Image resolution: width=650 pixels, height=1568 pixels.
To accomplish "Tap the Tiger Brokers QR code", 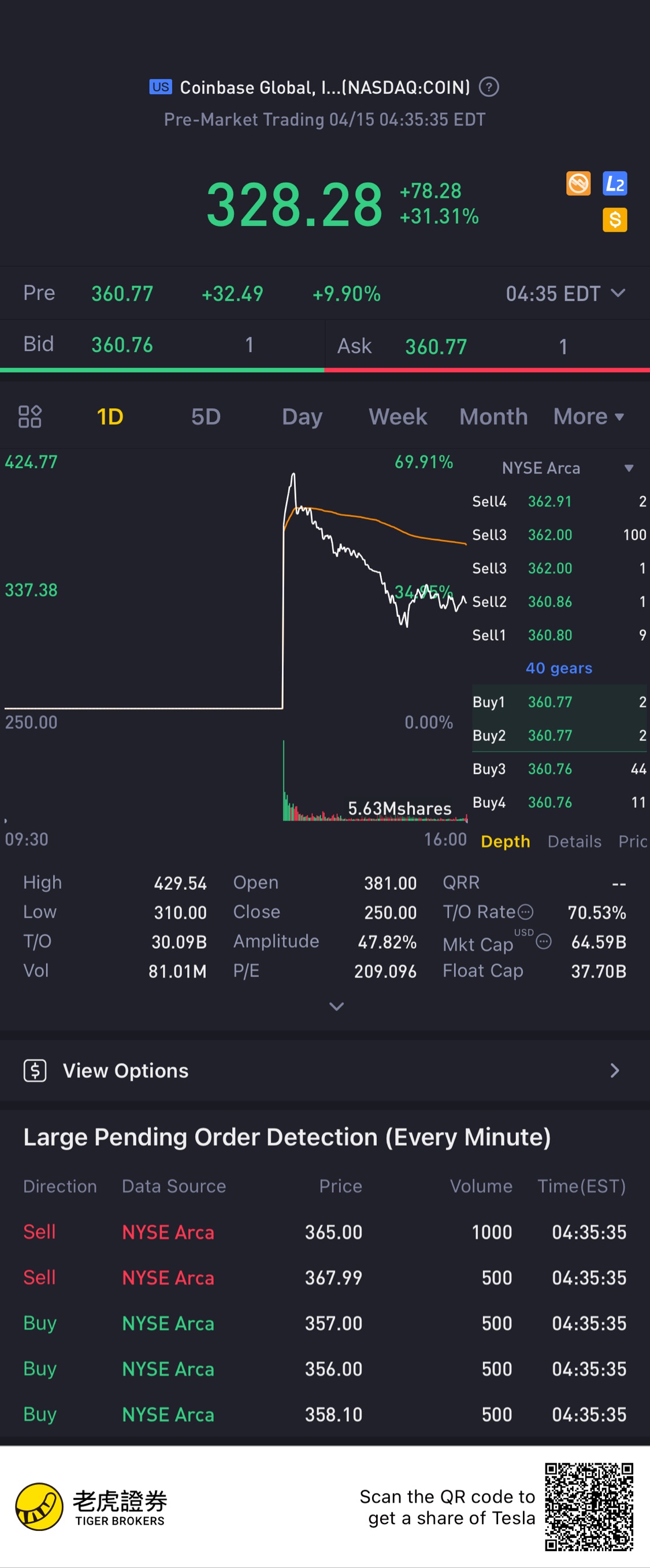I will [589, 1507].
